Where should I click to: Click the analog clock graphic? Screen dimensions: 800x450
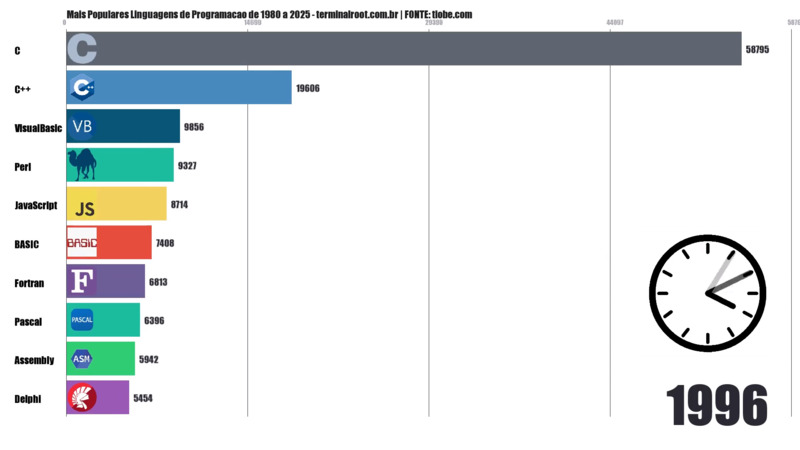[708, 293]
